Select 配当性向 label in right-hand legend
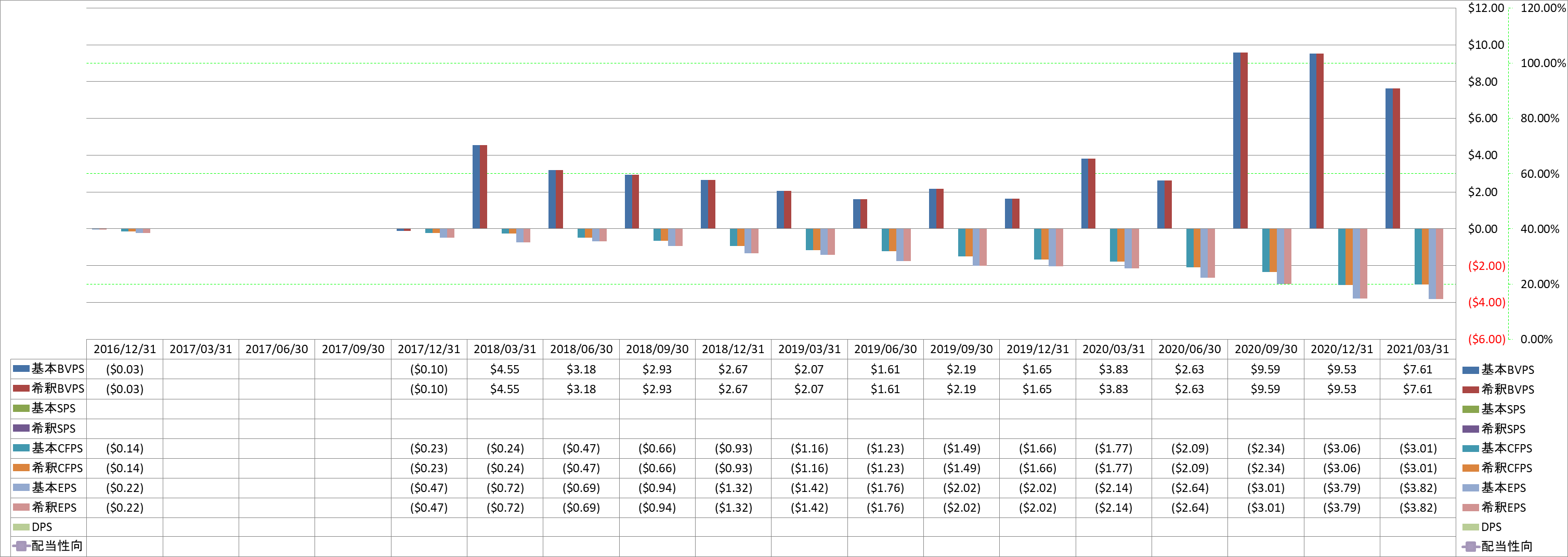1568x557 pixels. (x=1507, y=546)
